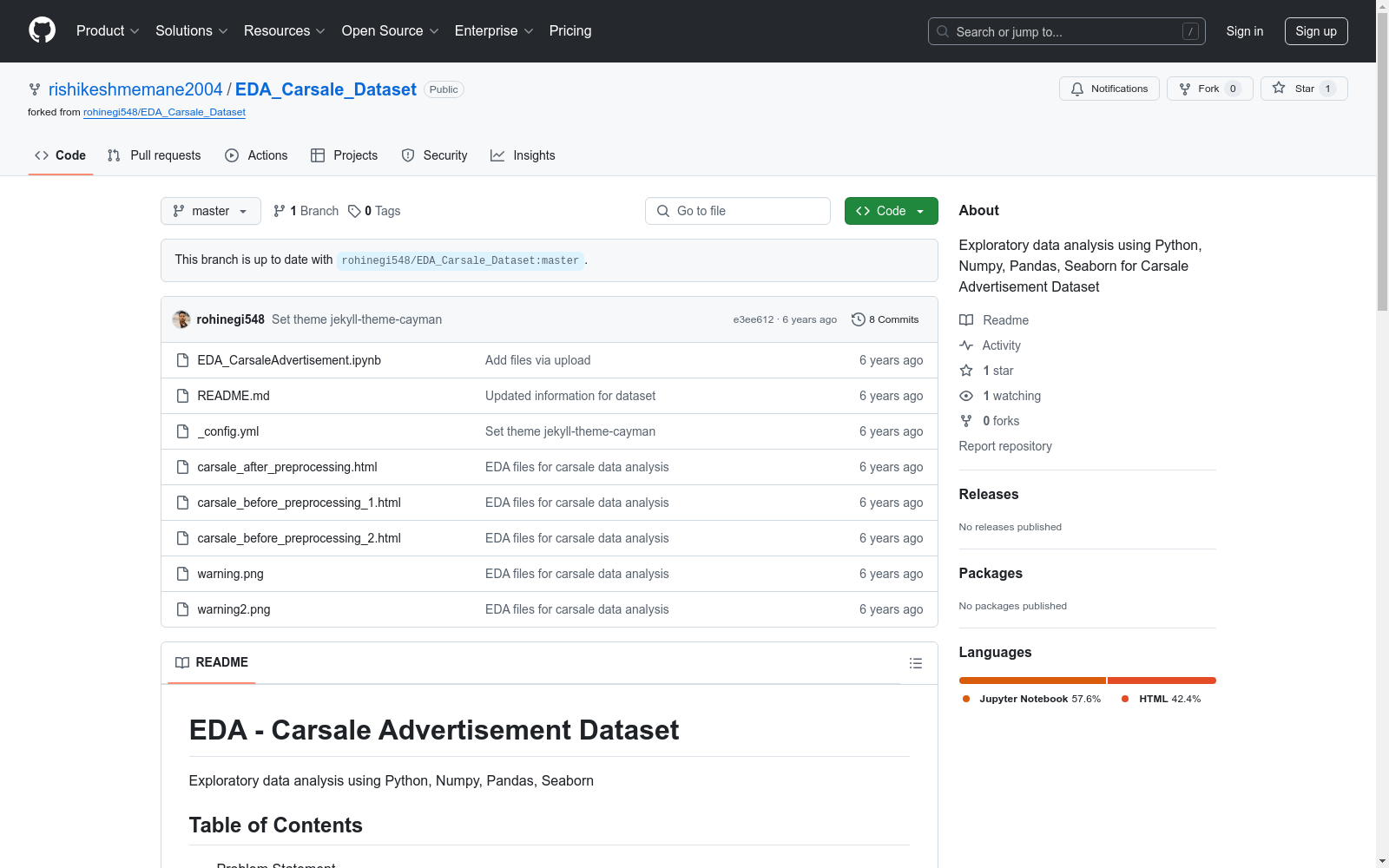Open the Actions tab
1389x868 pixels.
coord(256,155)
